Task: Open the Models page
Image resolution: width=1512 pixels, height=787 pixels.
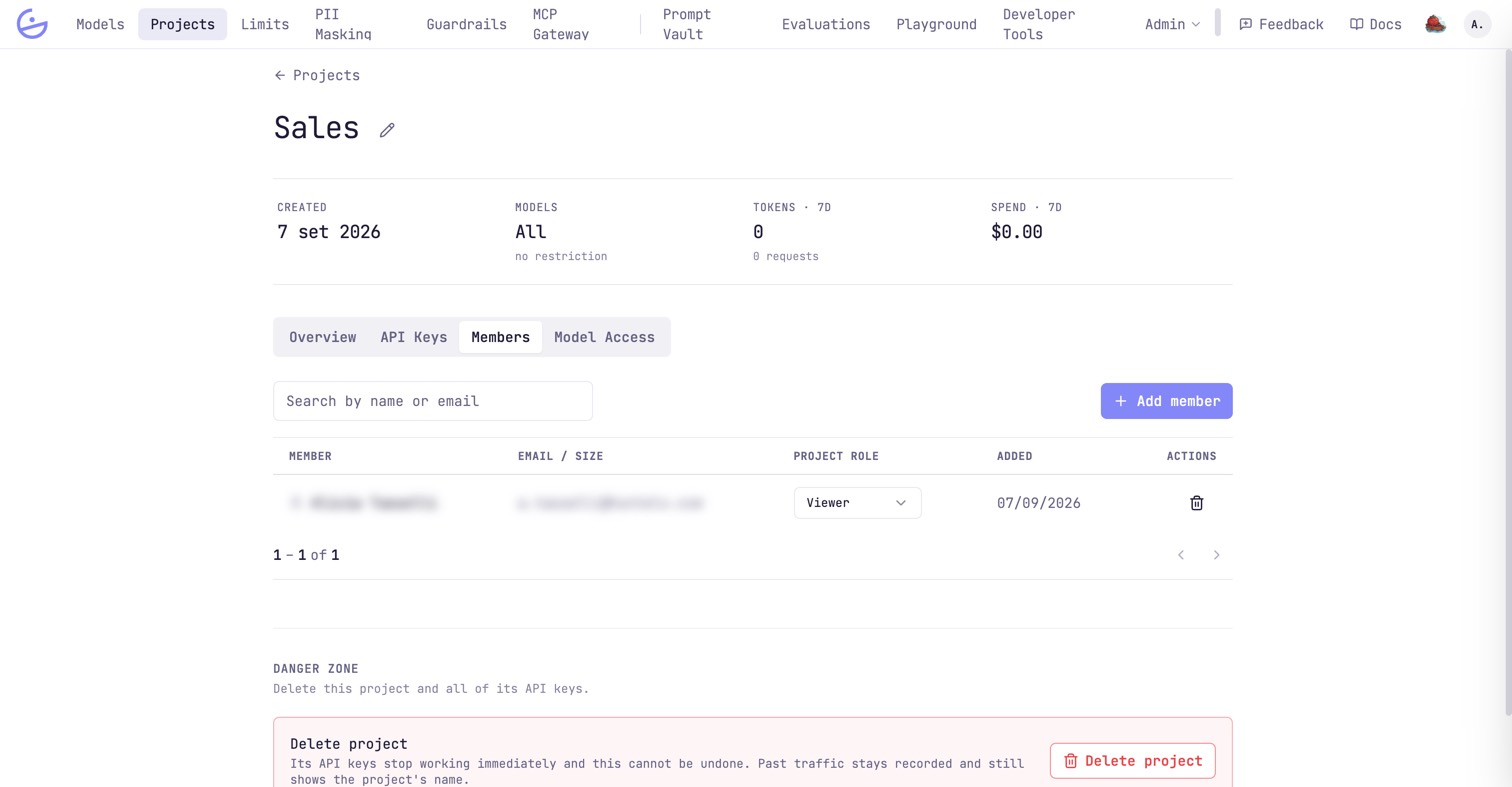Action: (100, 24)
